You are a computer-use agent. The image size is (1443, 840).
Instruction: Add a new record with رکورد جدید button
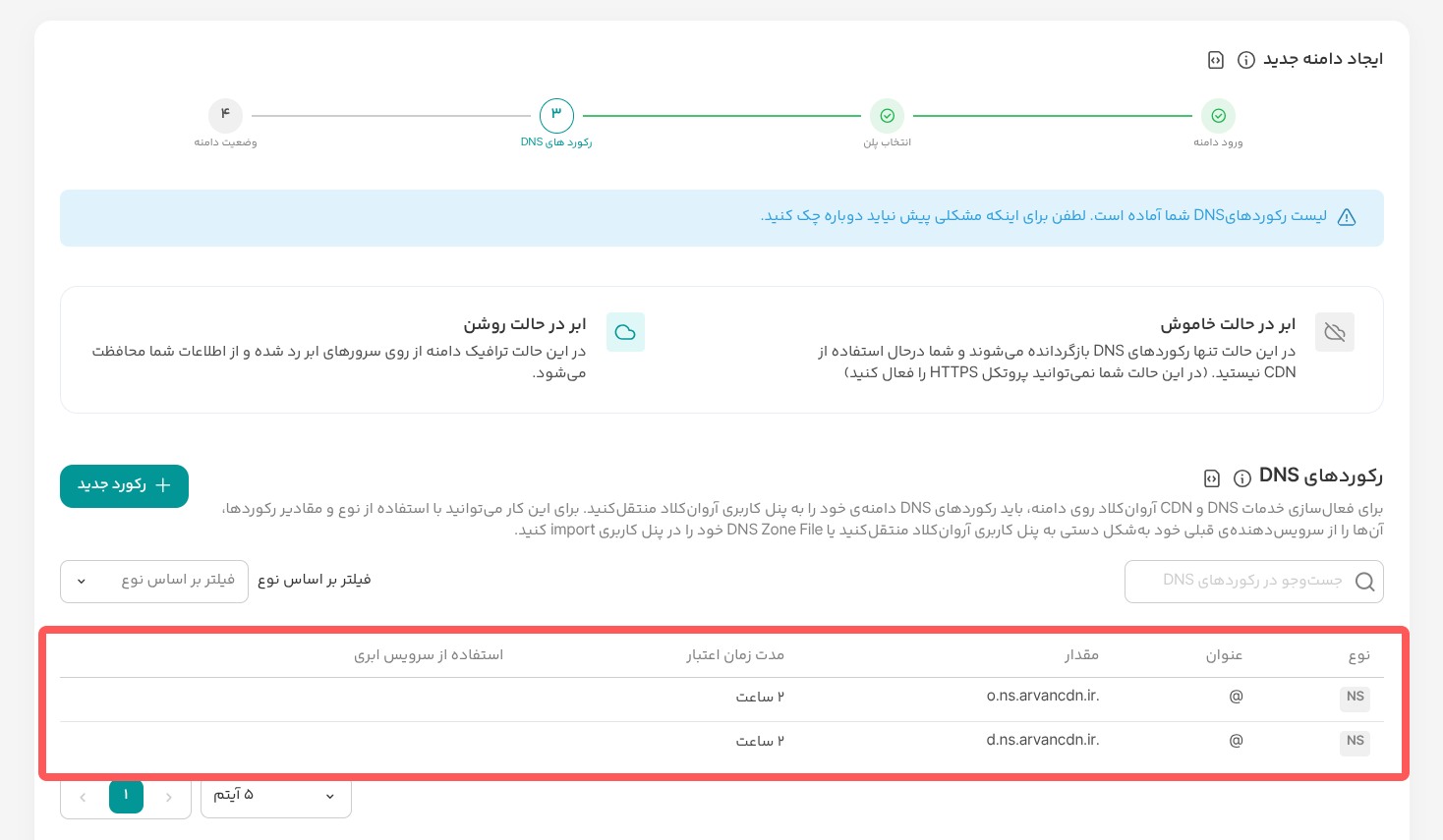point(124,486)
